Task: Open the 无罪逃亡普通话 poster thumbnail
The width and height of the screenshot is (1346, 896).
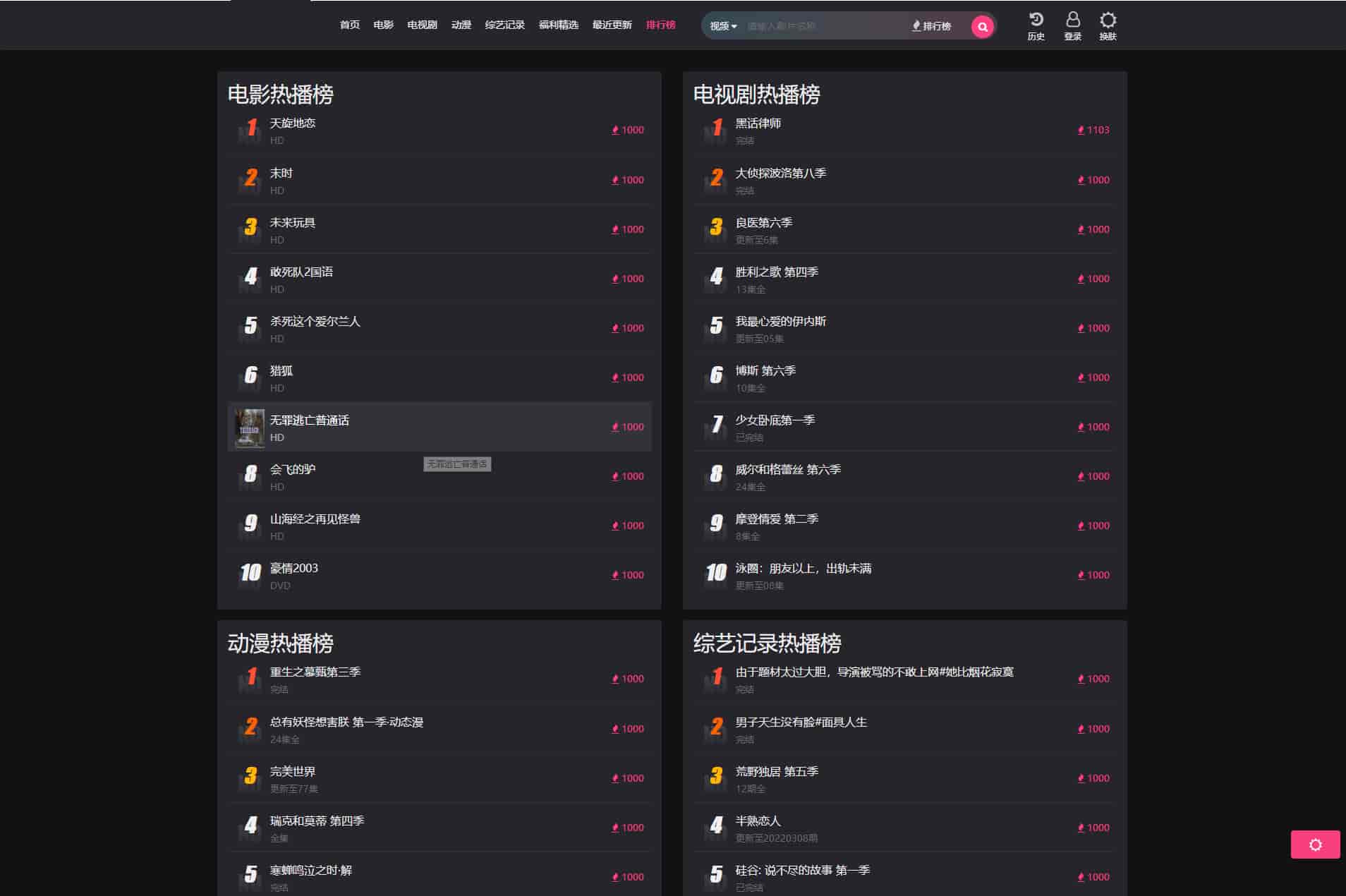Action: pos(250,428)
